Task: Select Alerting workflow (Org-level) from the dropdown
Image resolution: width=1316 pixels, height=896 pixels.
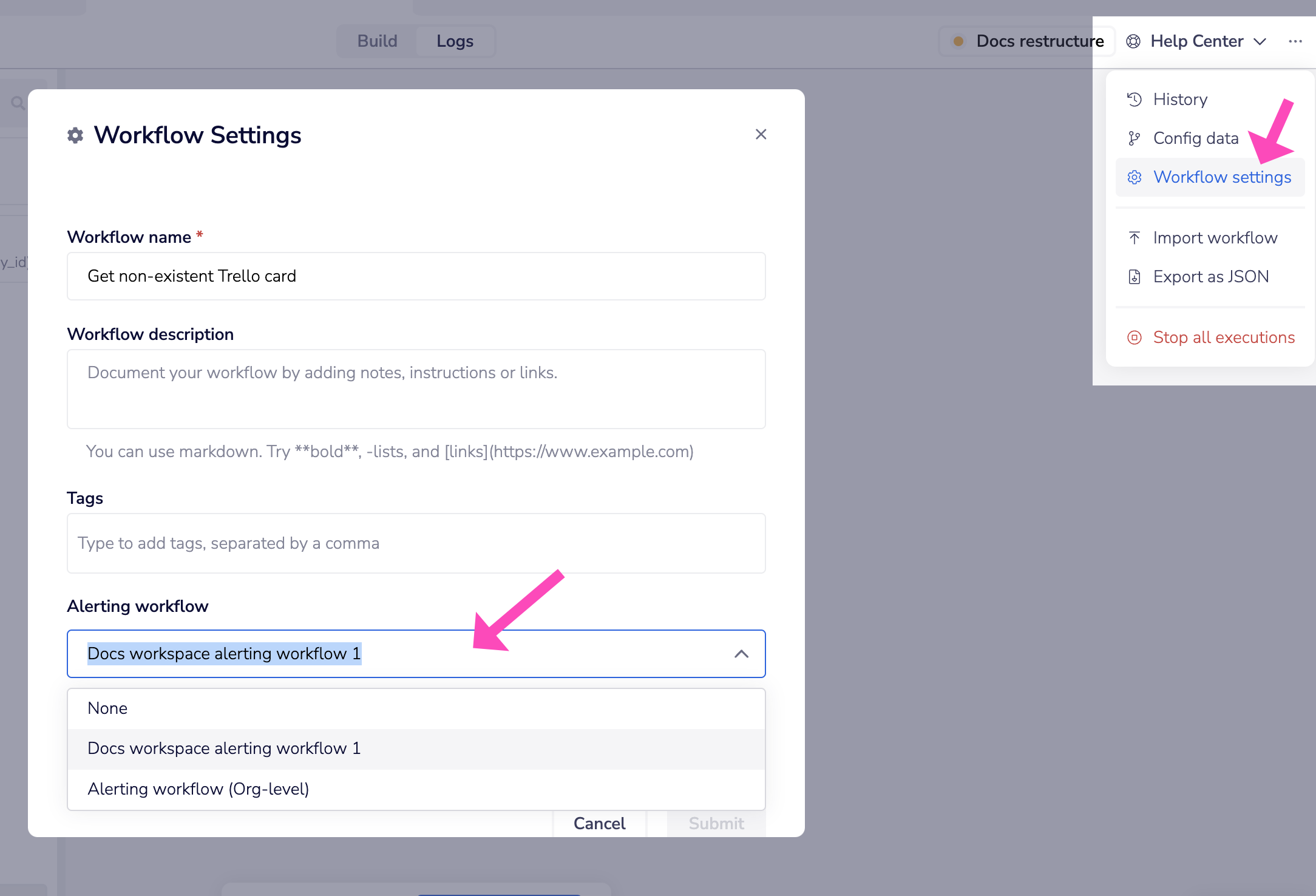Action: [x=198, y=789]
